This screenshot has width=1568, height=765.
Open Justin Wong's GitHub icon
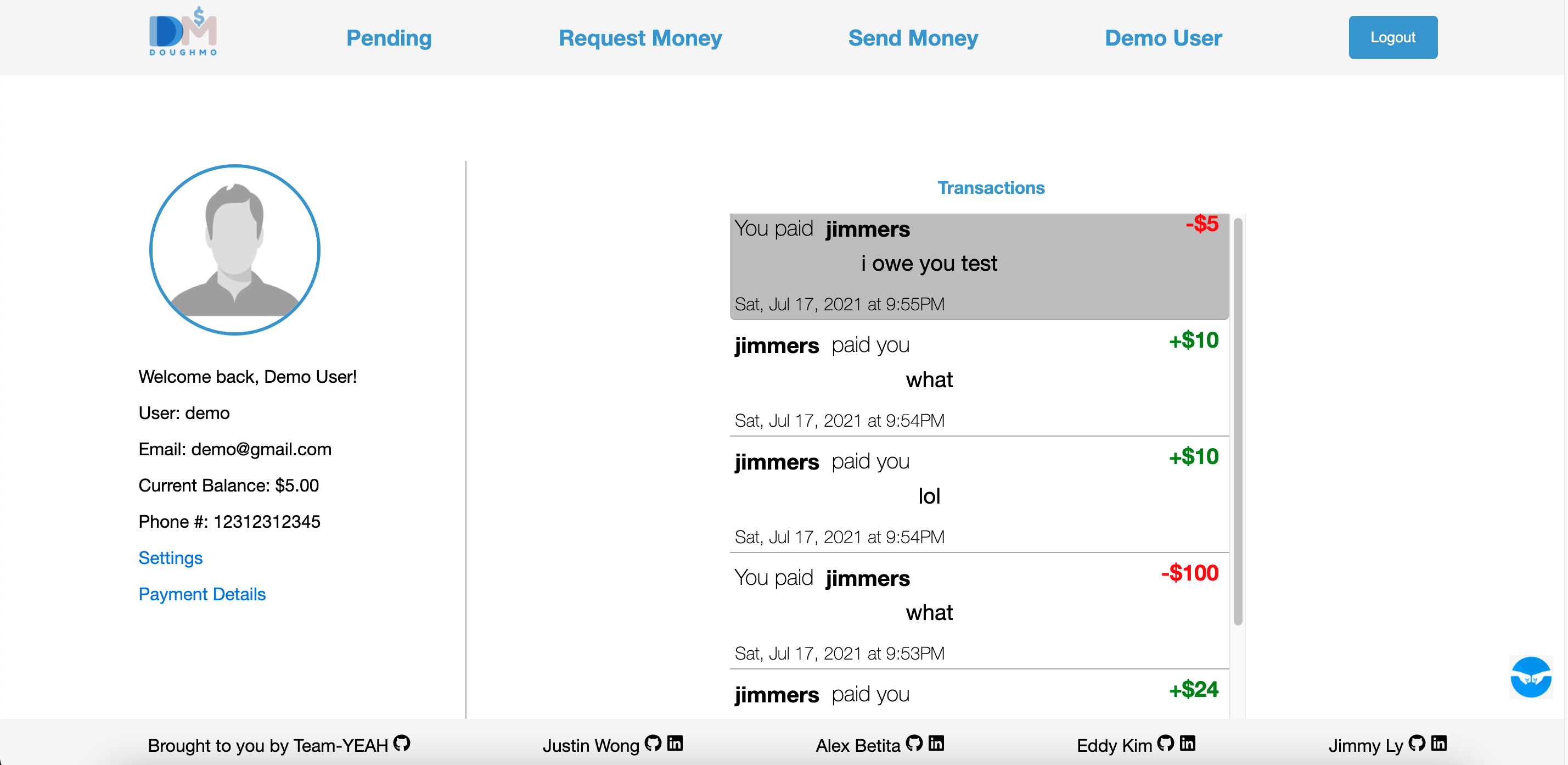[653, 743]
